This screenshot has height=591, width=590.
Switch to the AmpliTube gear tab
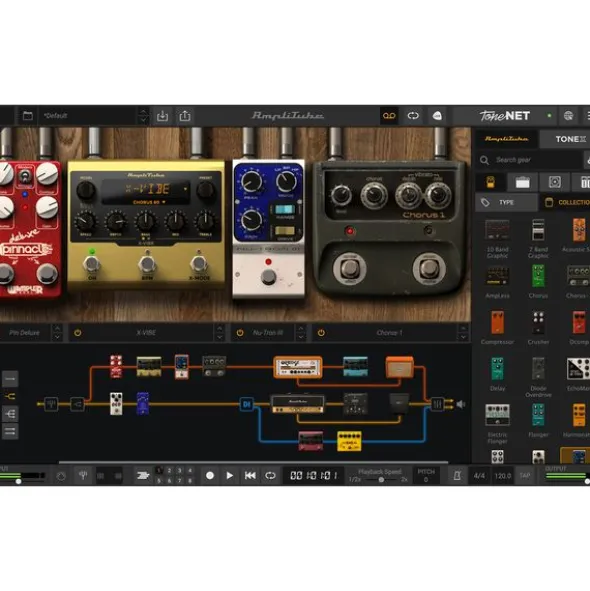click(506, 139)
